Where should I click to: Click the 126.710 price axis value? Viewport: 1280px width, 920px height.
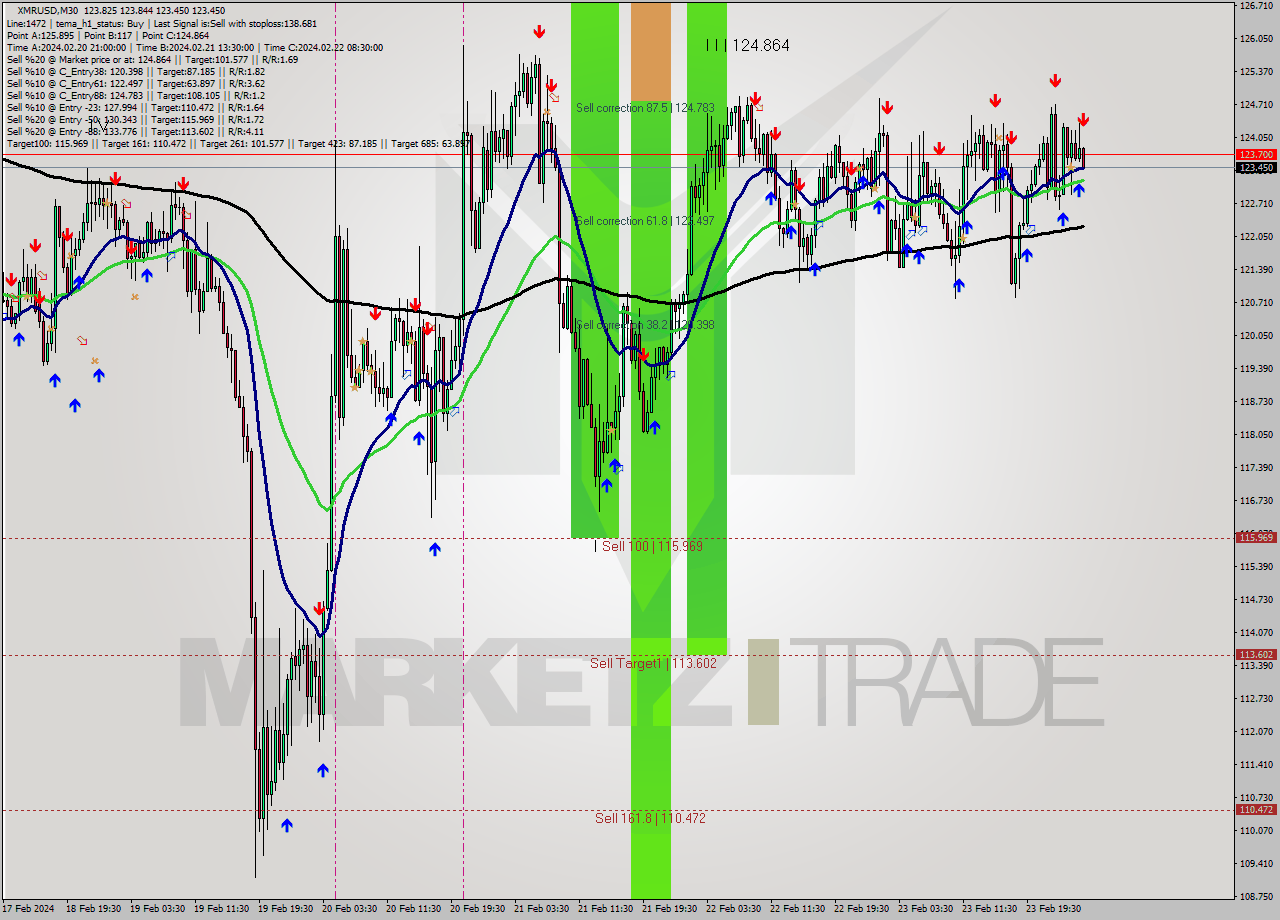click(x=1256, y=6)
